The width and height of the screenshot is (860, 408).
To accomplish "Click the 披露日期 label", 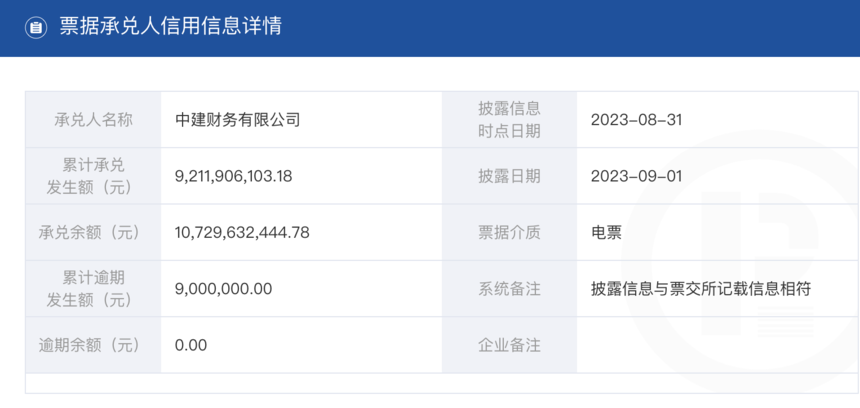I will (x=510, y=176).
